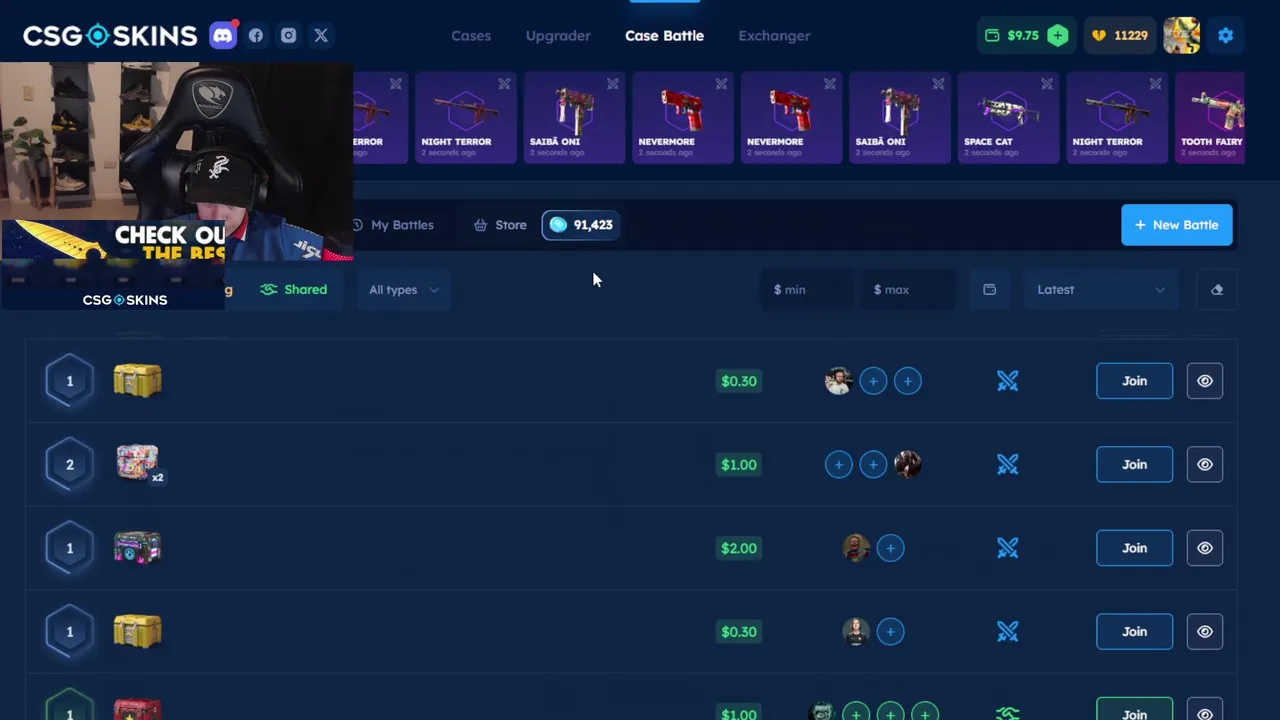Expand the All types dropdown
Image resolution: width=1280 pixels, height=720 pixels.
click(x=403, y=290)
